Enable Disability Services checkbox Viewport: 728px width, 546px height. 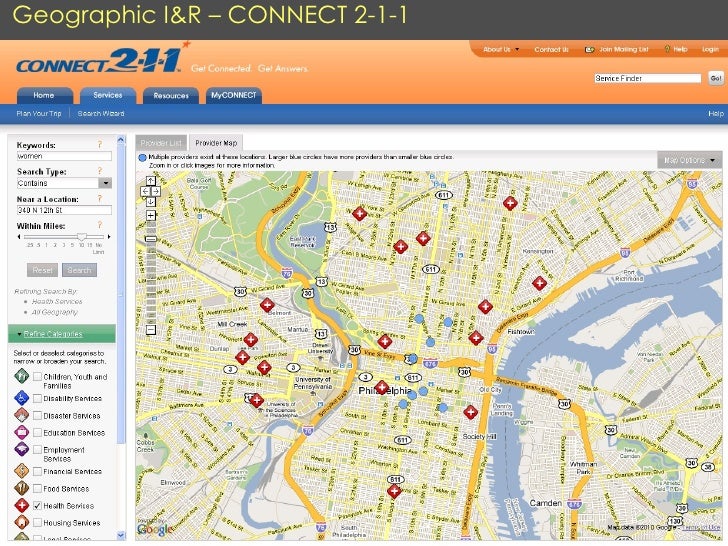click(38, 398)
